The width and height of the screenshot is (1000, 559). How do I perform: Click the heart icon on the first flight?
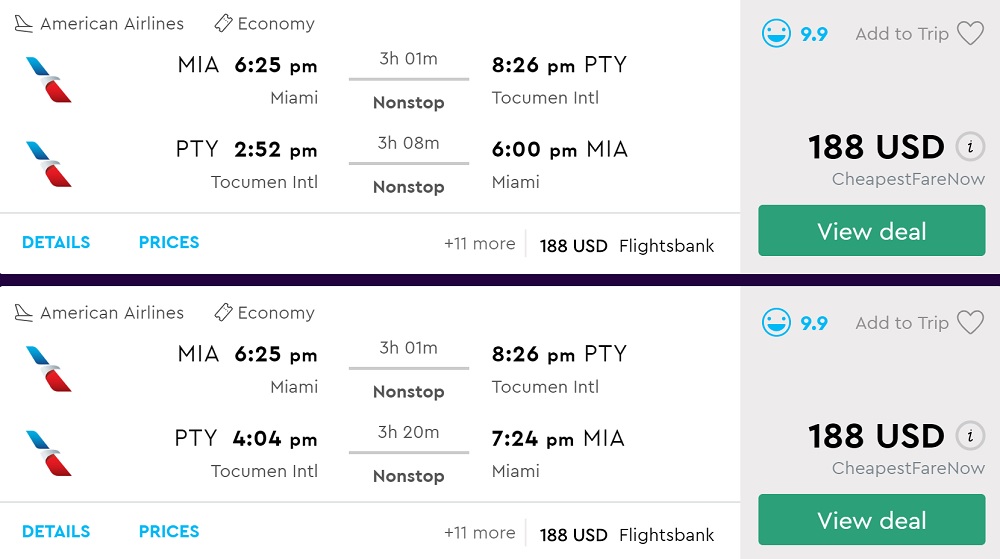[x=970, y=34]
